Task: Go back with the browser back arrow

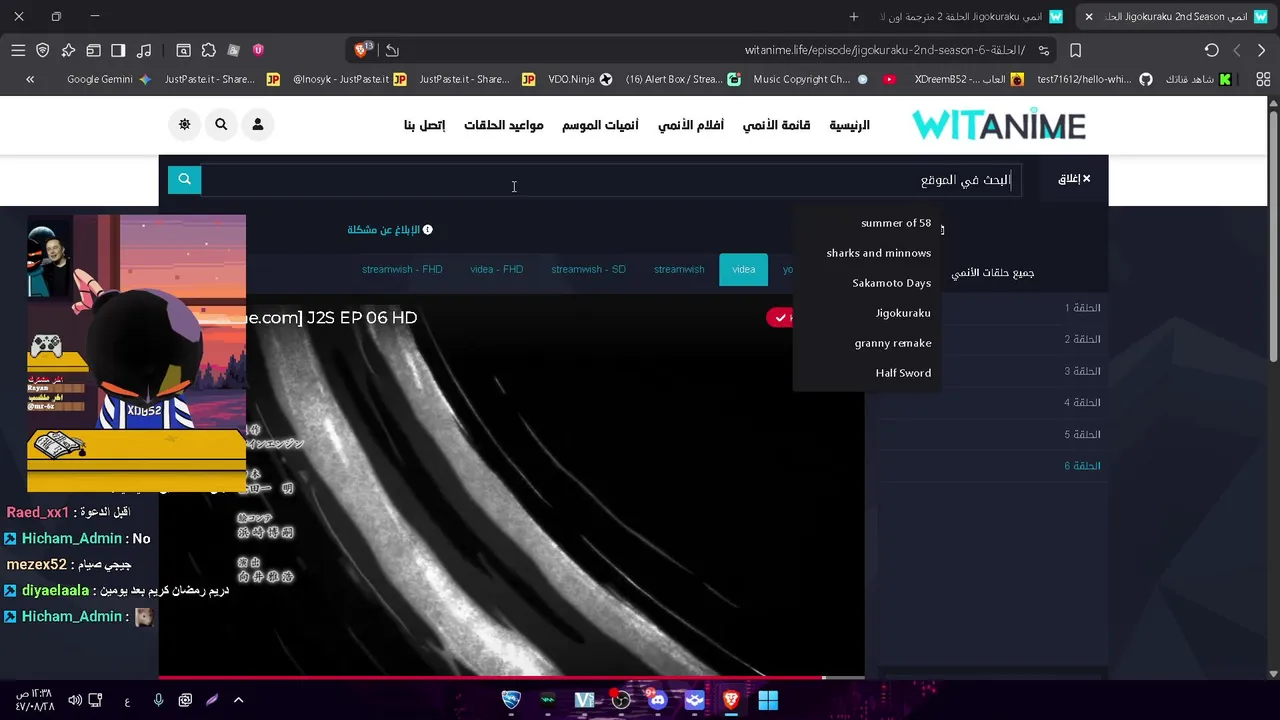Action: 1261,50
